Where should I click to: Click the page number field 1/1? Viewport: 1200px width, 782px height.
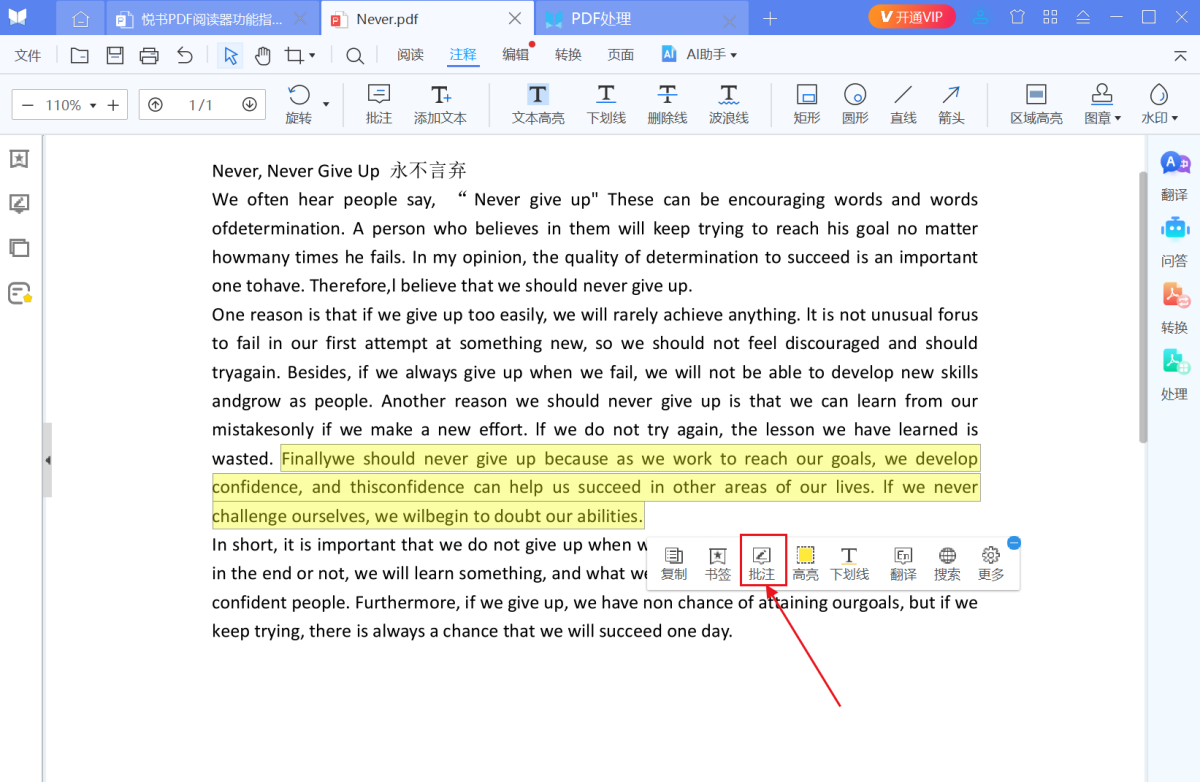click(201, 104)
